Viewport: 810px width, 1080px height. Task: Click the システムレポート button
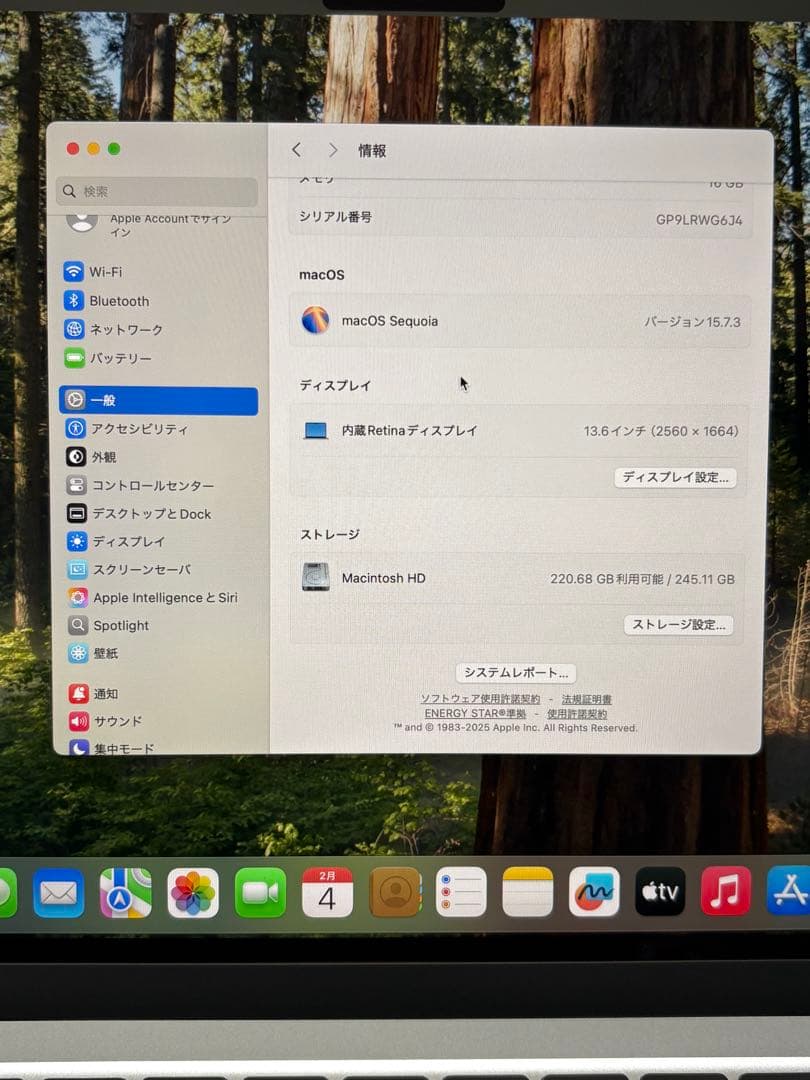point(516,672)
